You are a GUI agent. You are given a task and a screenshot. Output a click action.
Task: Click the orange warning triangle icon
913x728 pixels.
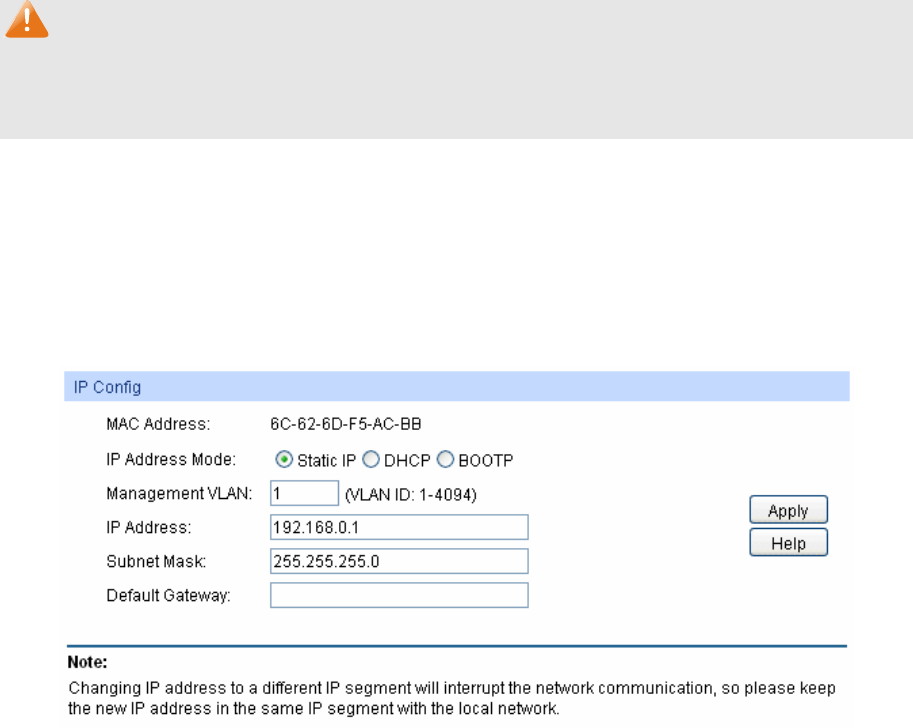coord(27,22)
